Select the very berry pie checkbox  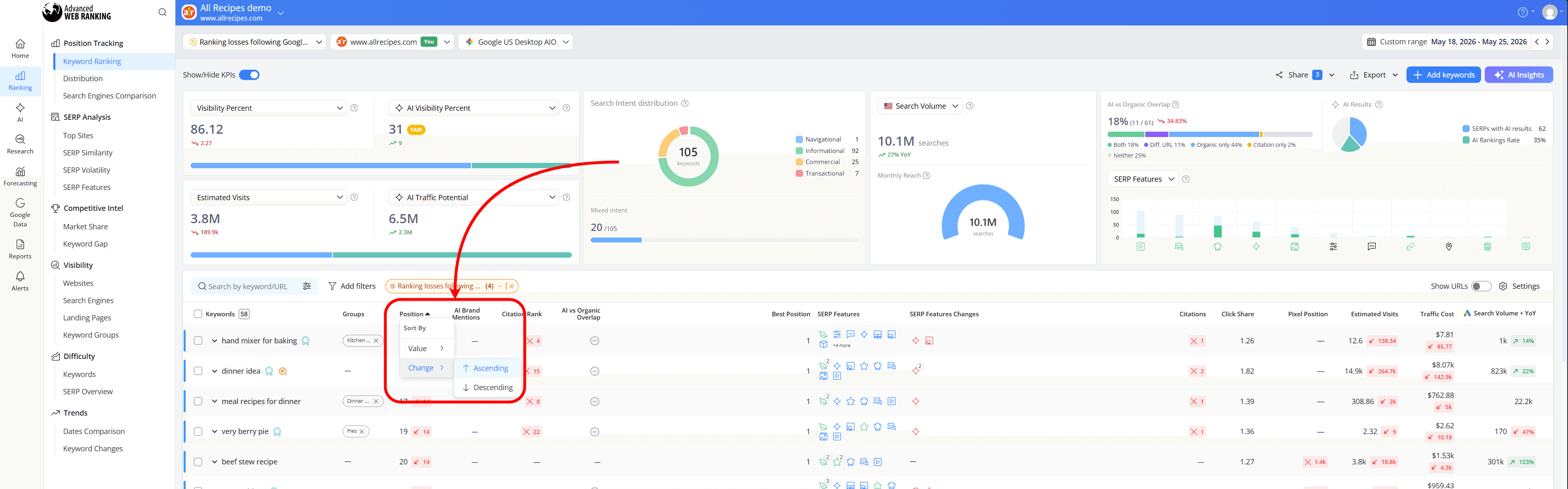tap(198, 432)
